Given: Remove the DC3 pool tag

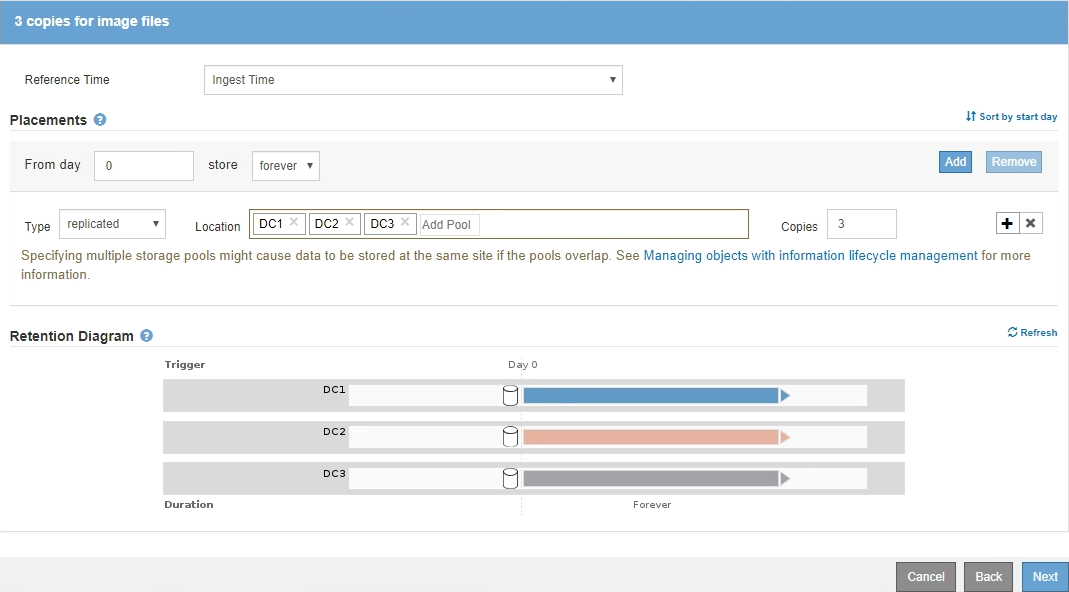Looking at the screenshot, I should (x=404, y=223).
